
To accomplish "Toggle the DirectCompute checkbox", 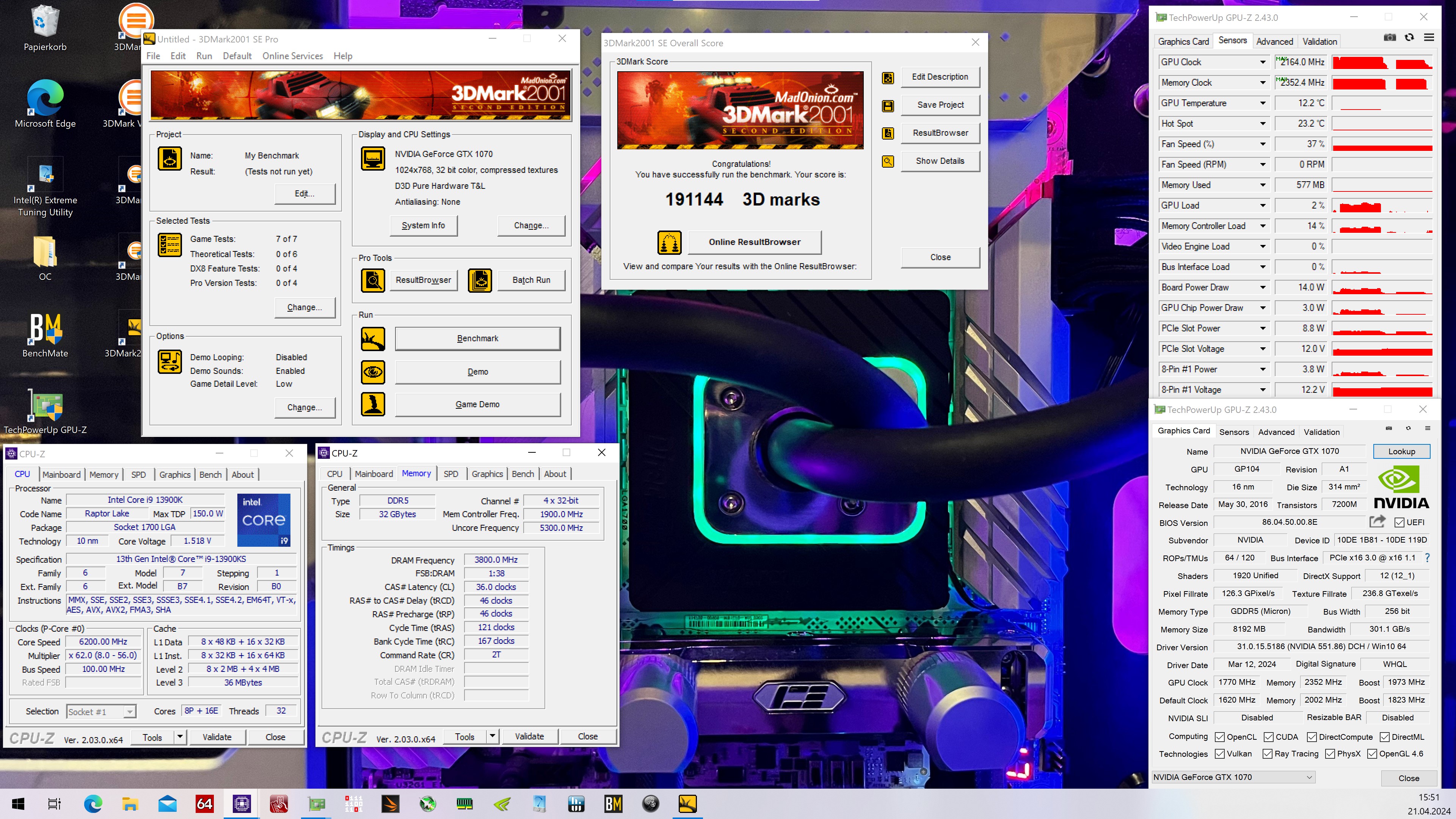I will pyautogui.click(x=1312, y=737).
